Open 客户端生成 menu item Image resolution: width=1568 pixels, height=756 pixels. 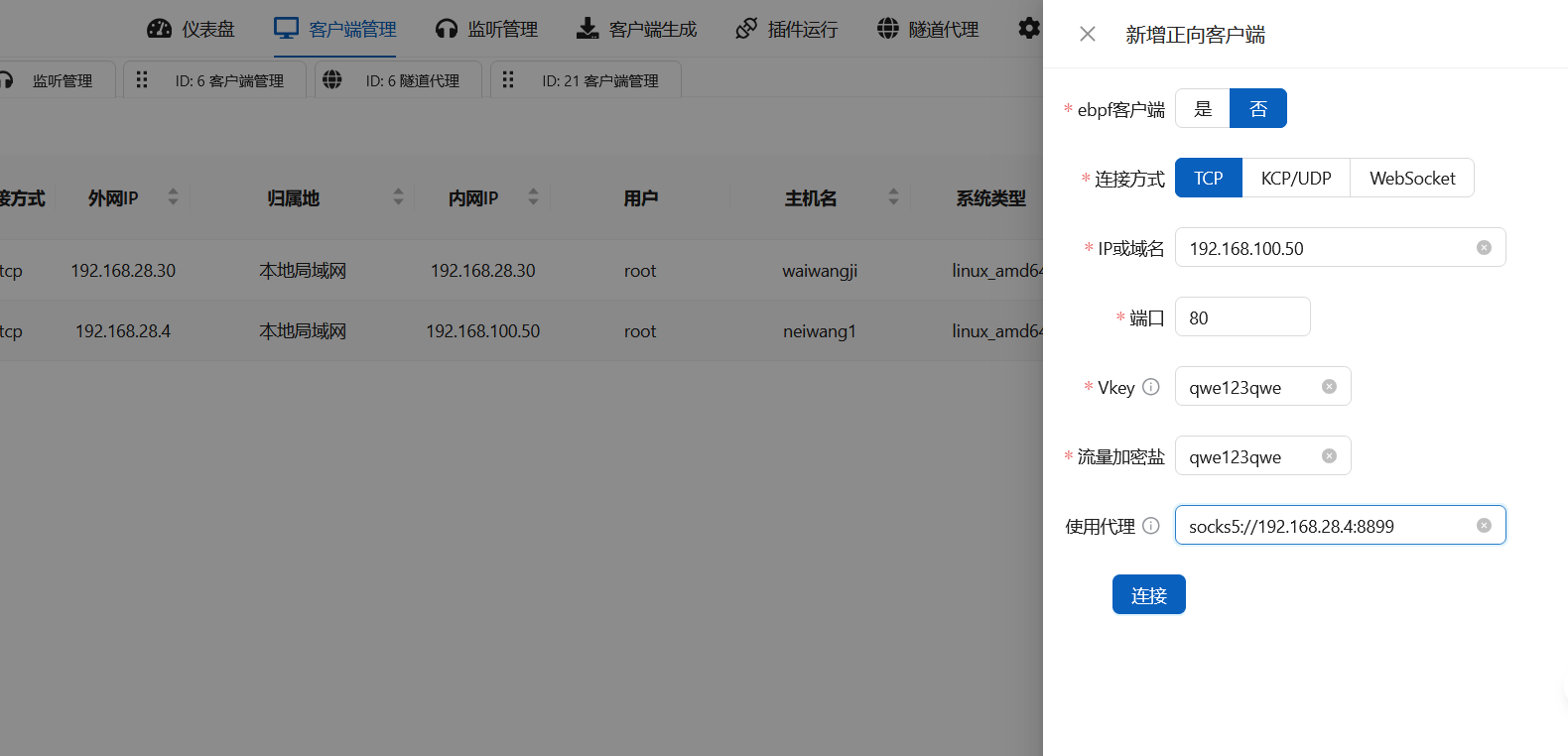637,30
